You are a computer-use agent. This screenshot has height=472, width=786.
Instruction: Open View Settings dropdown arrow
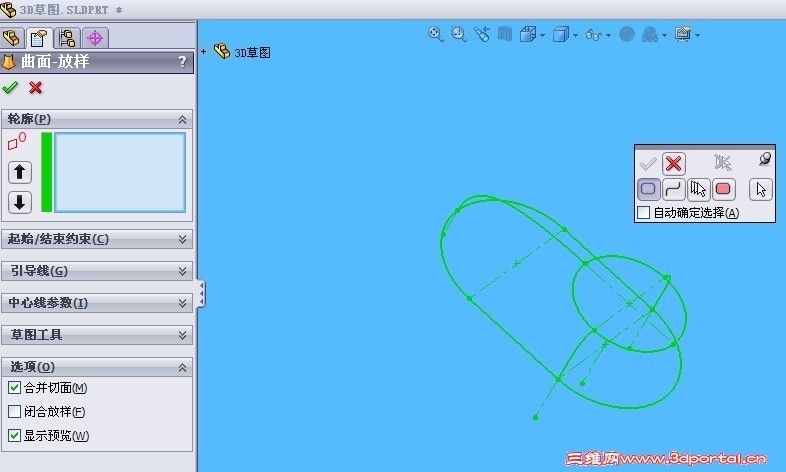pyautogui.click(x=698, y=36)
